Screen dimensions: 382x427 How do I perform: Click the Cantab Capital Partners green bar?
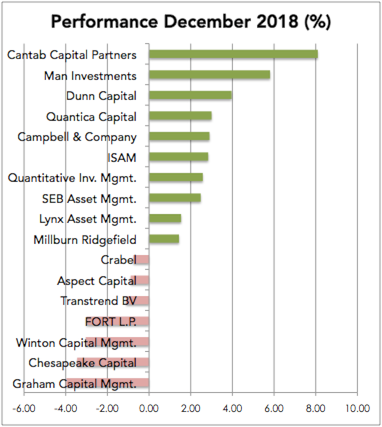tap(233, 54)
